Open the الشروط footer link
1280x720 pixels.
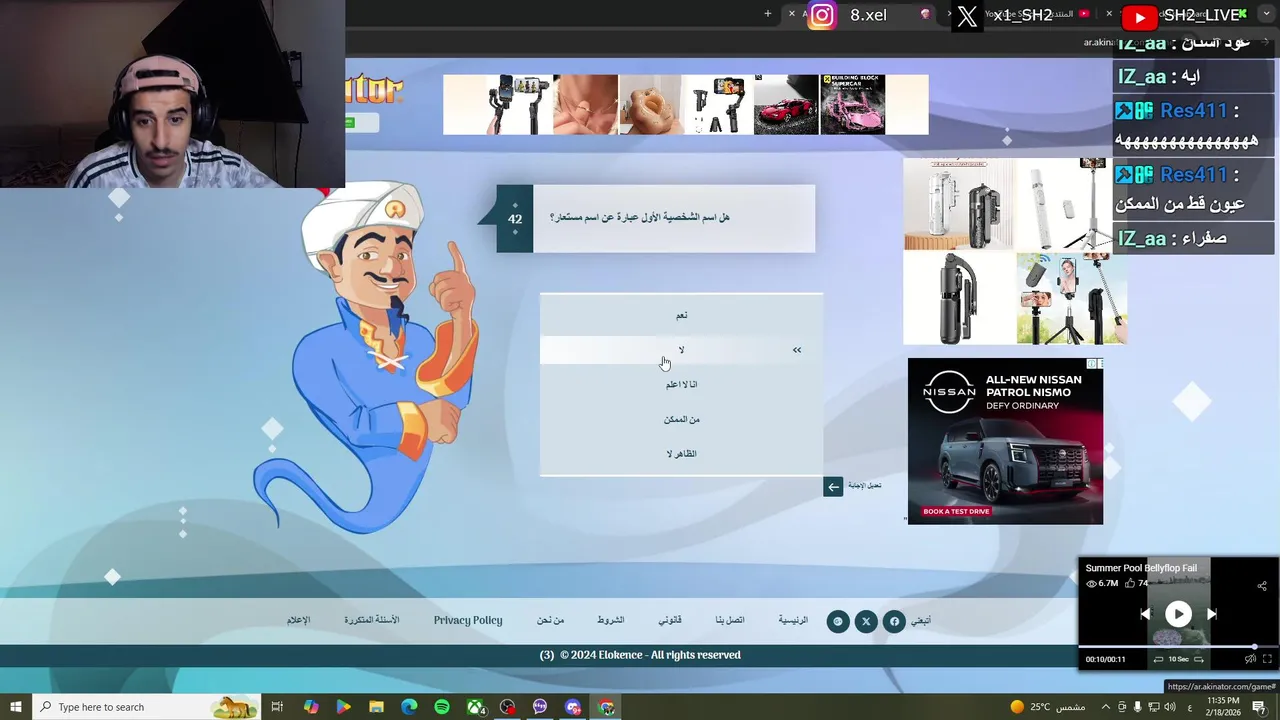[611, 620]
